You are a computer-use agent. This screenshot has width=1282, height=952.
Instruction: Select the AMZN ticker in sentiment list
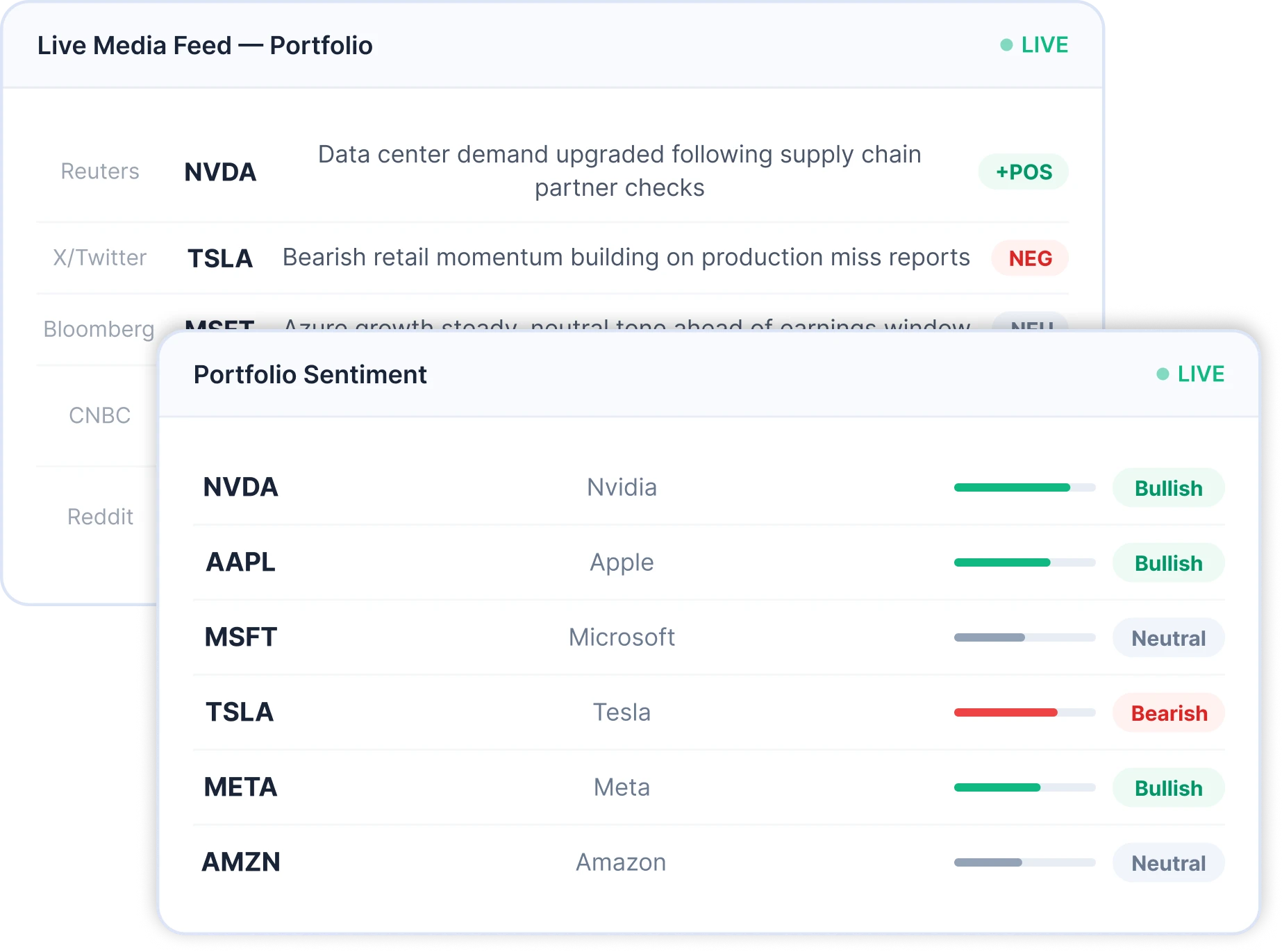(x=240, y=862)
